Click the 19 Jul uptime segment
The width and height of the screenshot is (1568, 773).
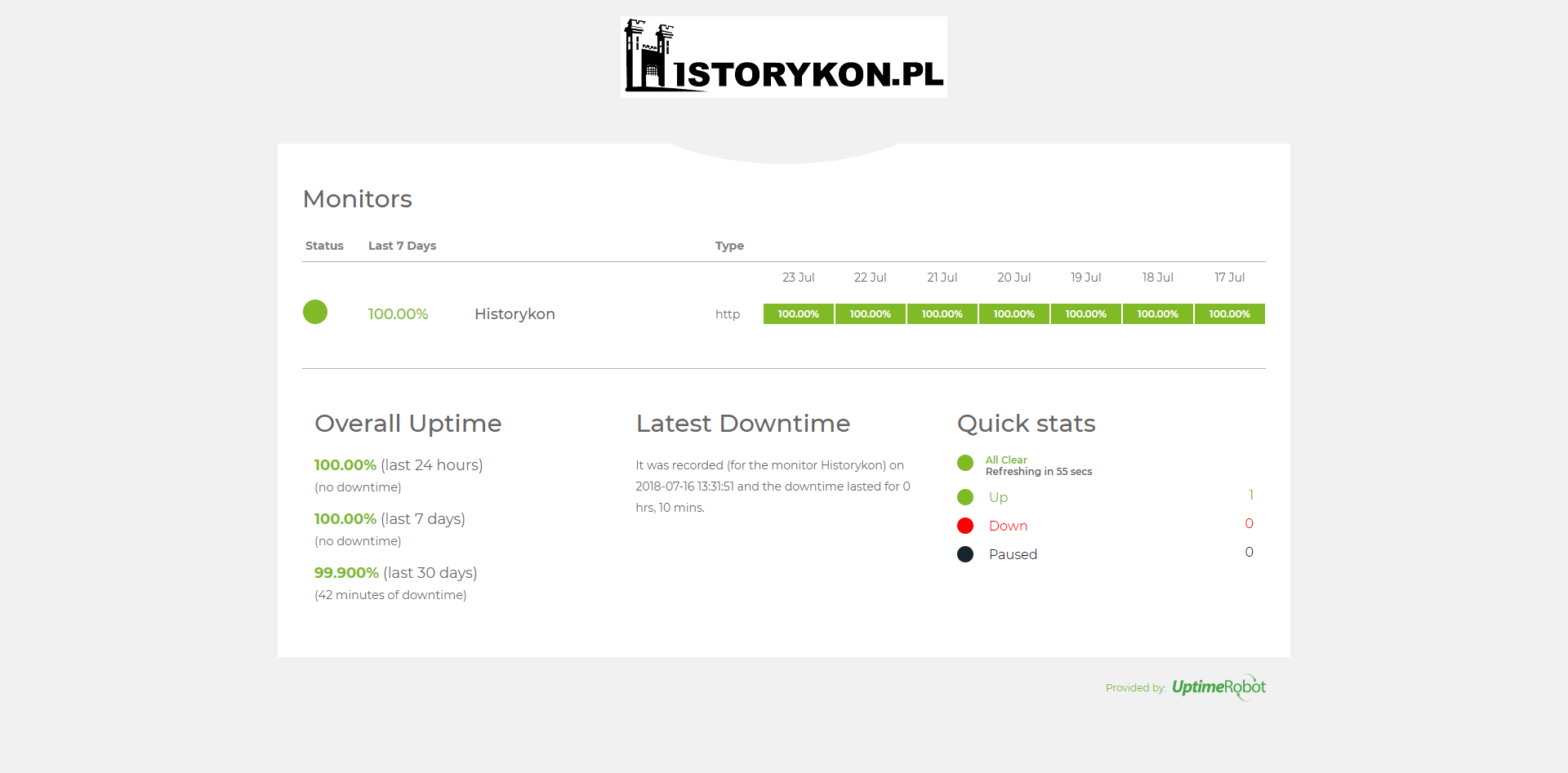pyautogui.click(x=1085, y=313)
